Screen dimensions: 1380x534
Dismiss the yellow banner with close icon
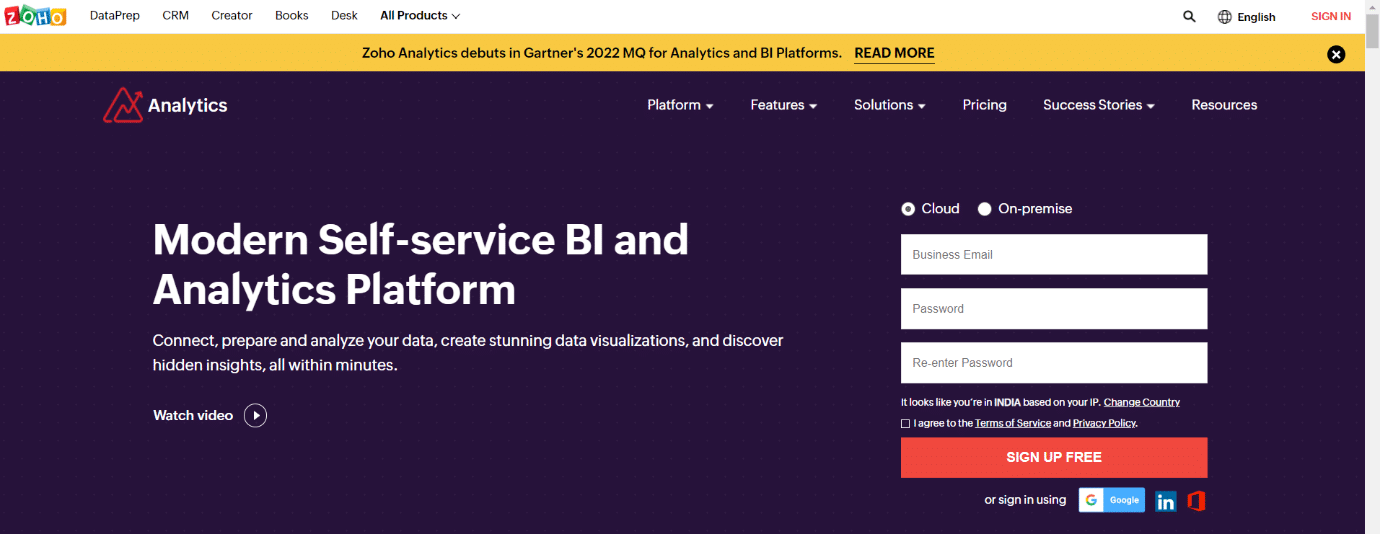tap(1336, 54)
